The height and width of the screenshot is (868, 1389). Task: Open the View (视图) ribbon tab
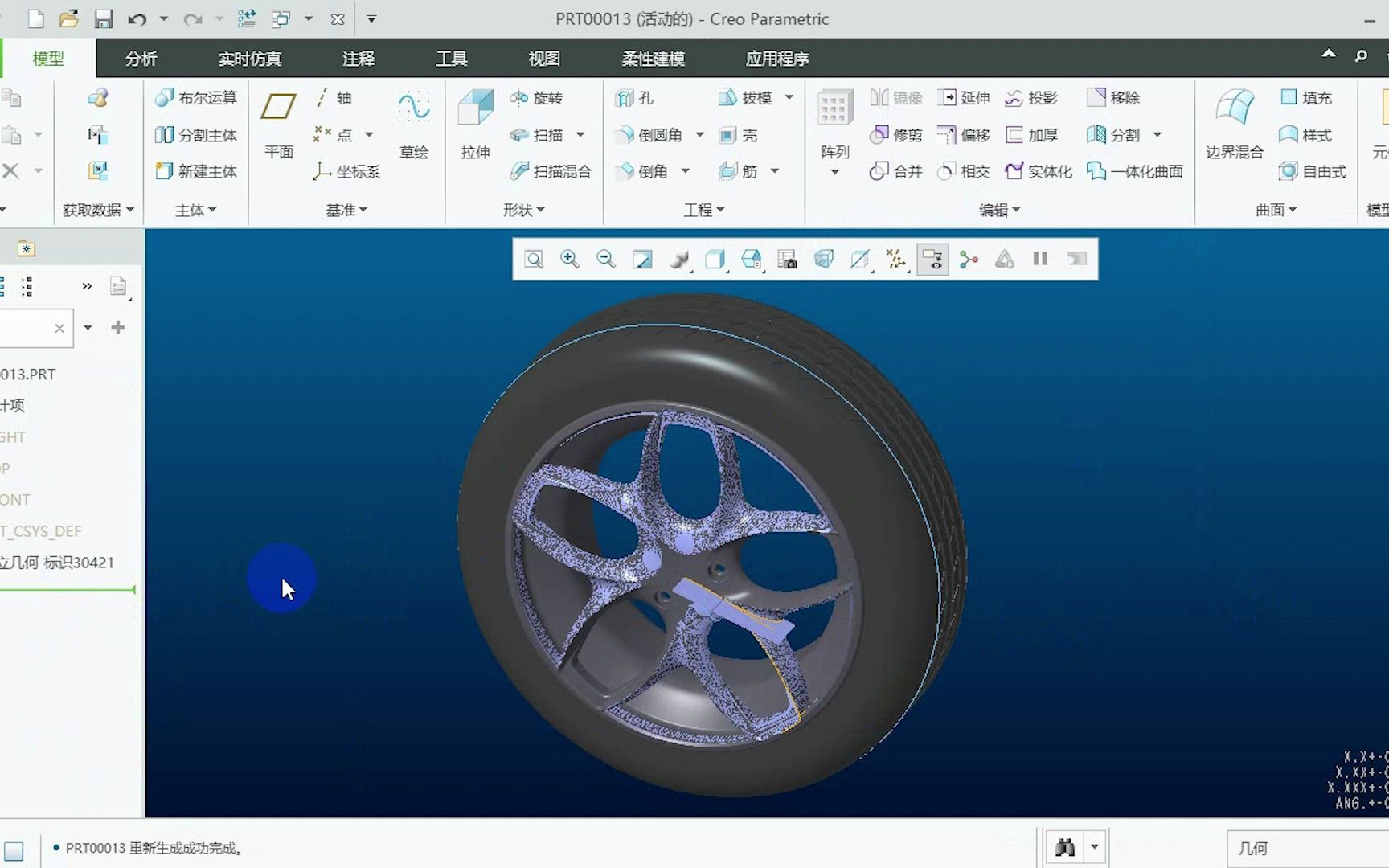click(543, 59)
